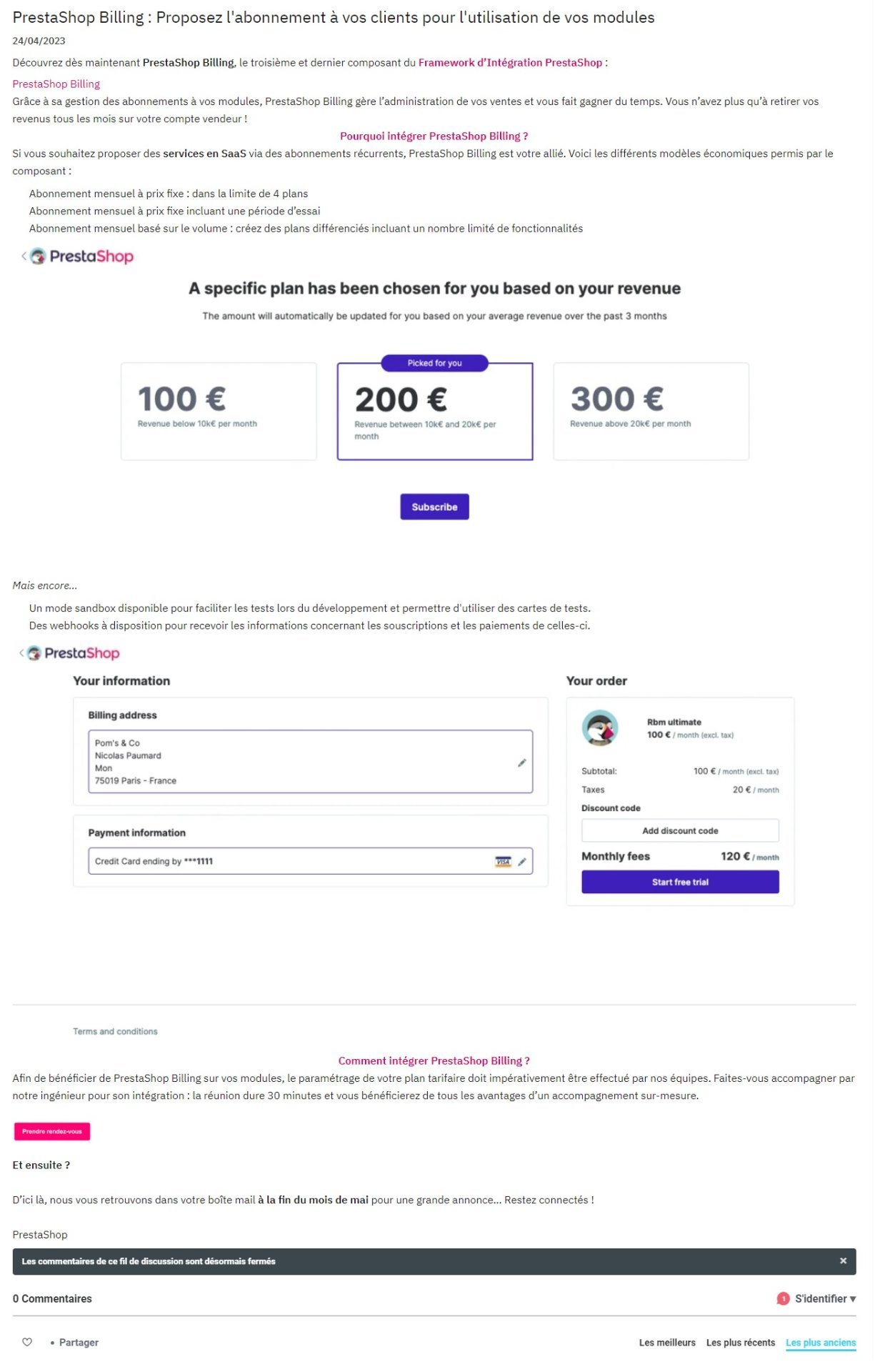Open the S'identifier dropdown

tap(825, 1298)
